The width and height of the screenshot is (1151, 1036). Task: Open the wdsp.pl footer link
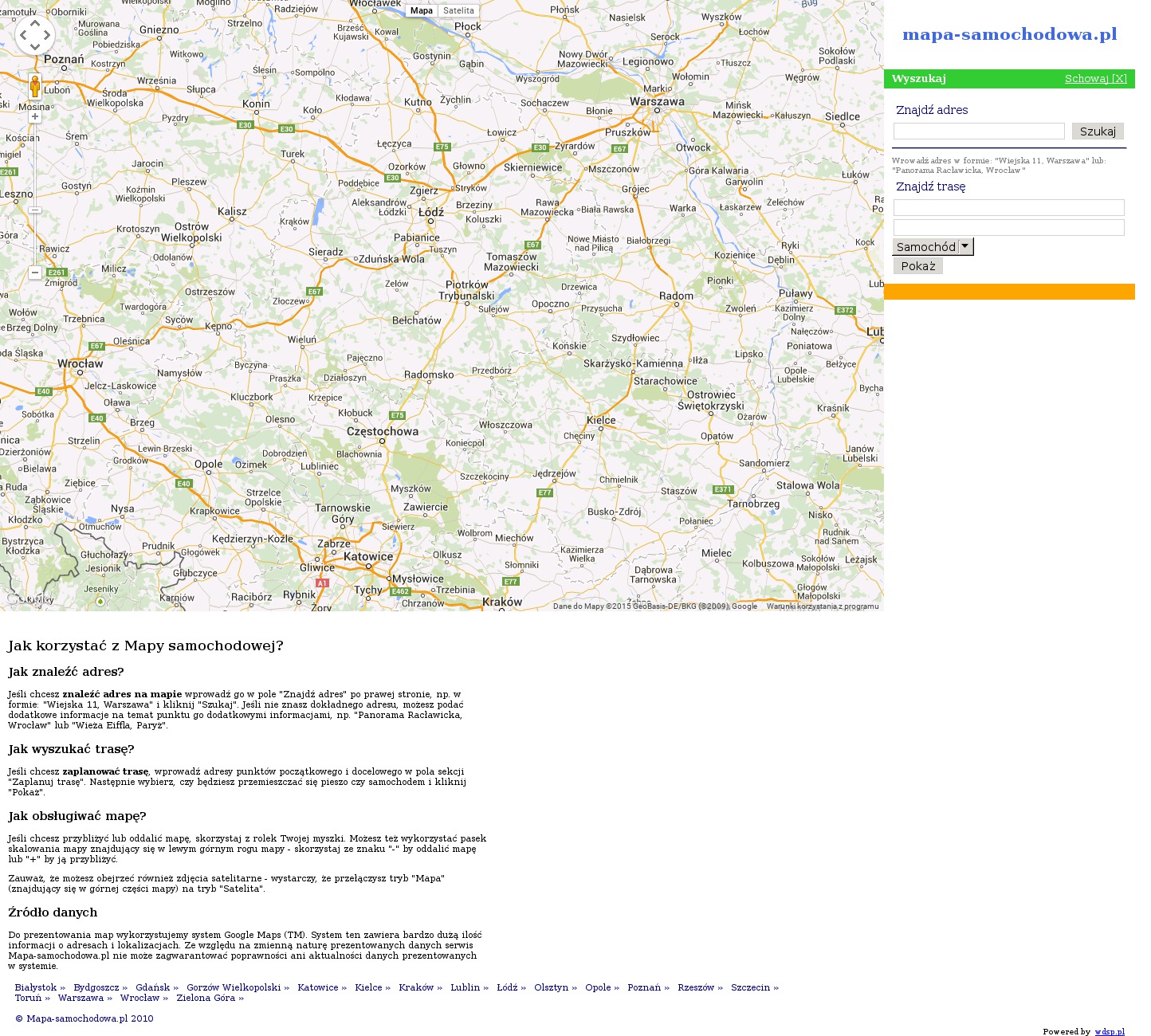(x=1109, y=1031)
